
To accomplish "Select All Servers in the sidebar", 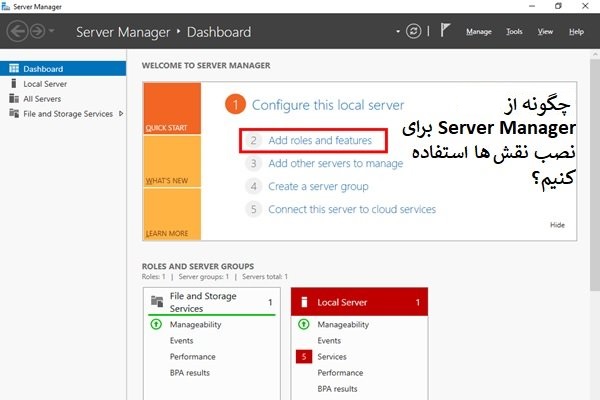I will click(42, 99).
